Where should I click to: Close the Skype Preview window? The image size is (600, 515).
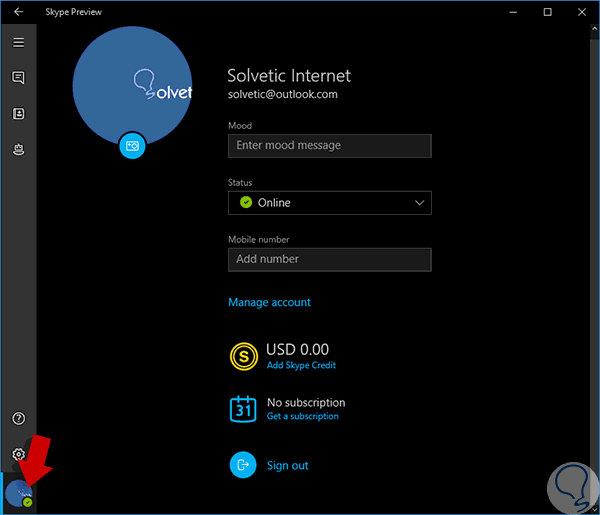pos(582,12)
